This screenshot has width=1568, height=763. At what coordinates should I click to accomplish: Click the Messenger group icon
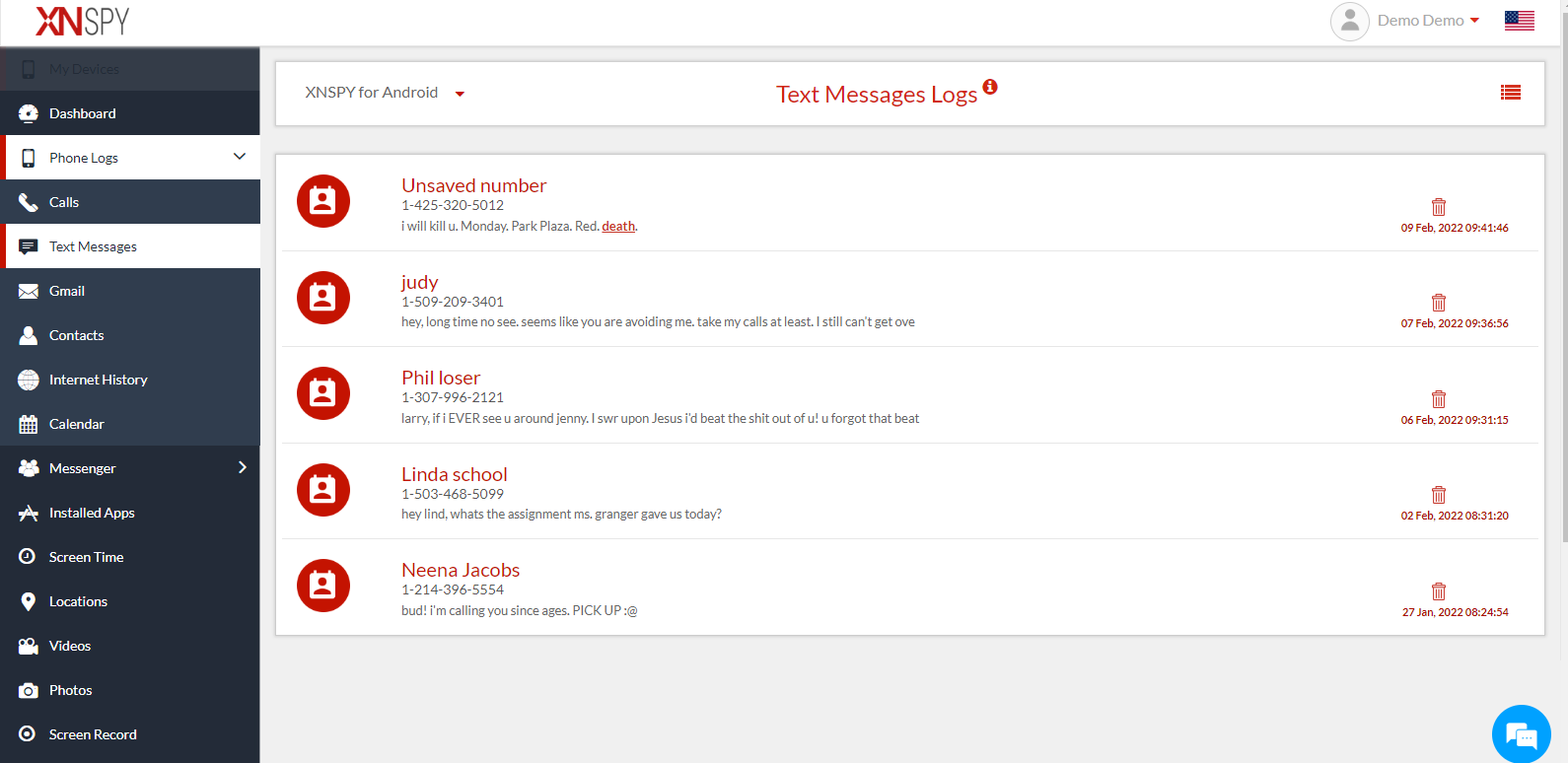coord(29,468)
